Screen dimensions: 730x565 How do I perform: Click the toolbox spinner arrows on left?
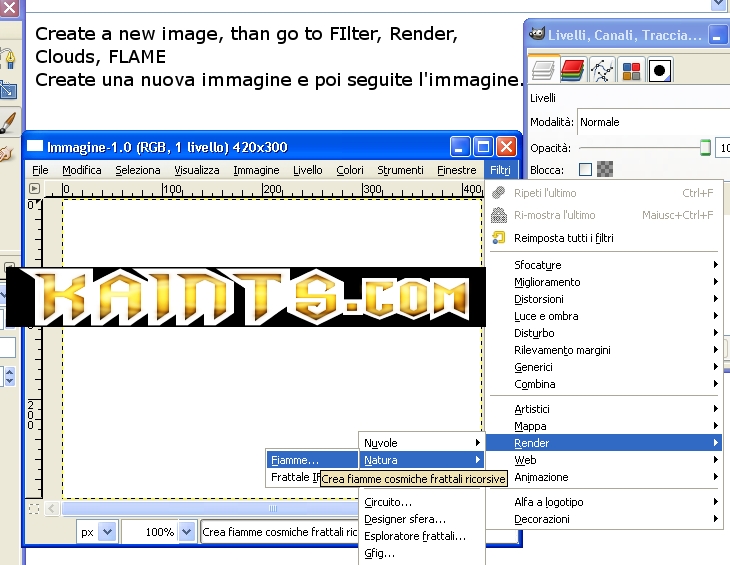pyautogui.click(x=9, y=376)
